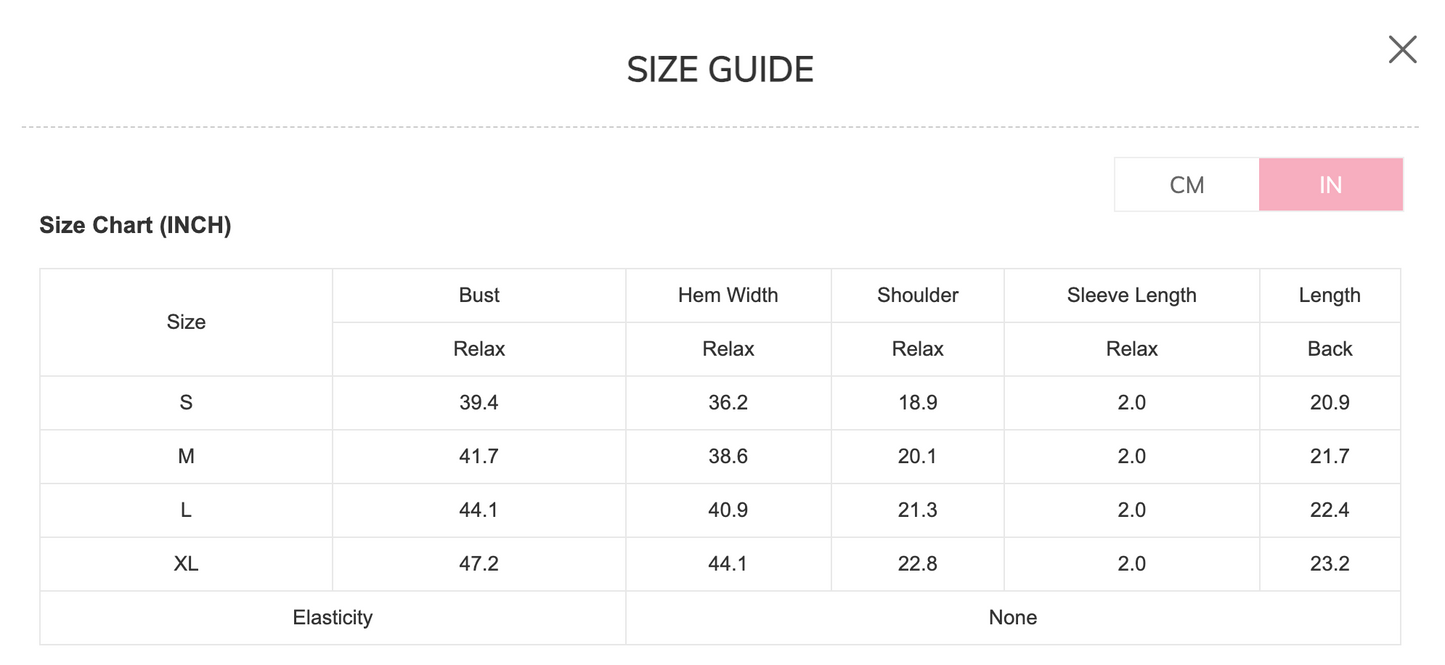This screenshot has width=1445, height=665.
Task: Click the 23.2 length value for XL
Action: tap(1329, 564)
